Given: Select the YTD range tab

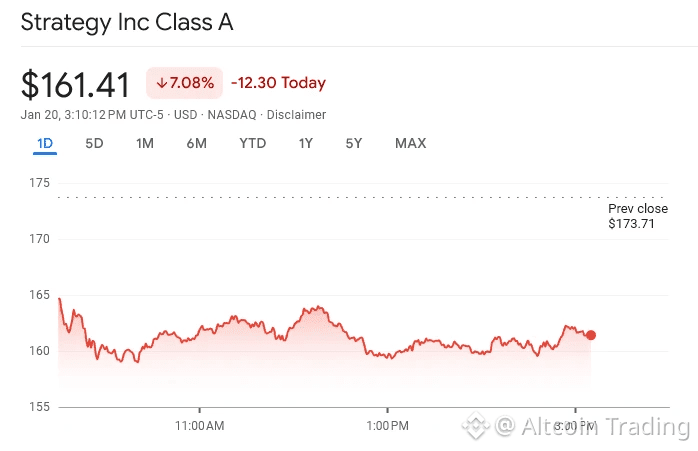Looking at the screenshot, I should tap(252, 143).
